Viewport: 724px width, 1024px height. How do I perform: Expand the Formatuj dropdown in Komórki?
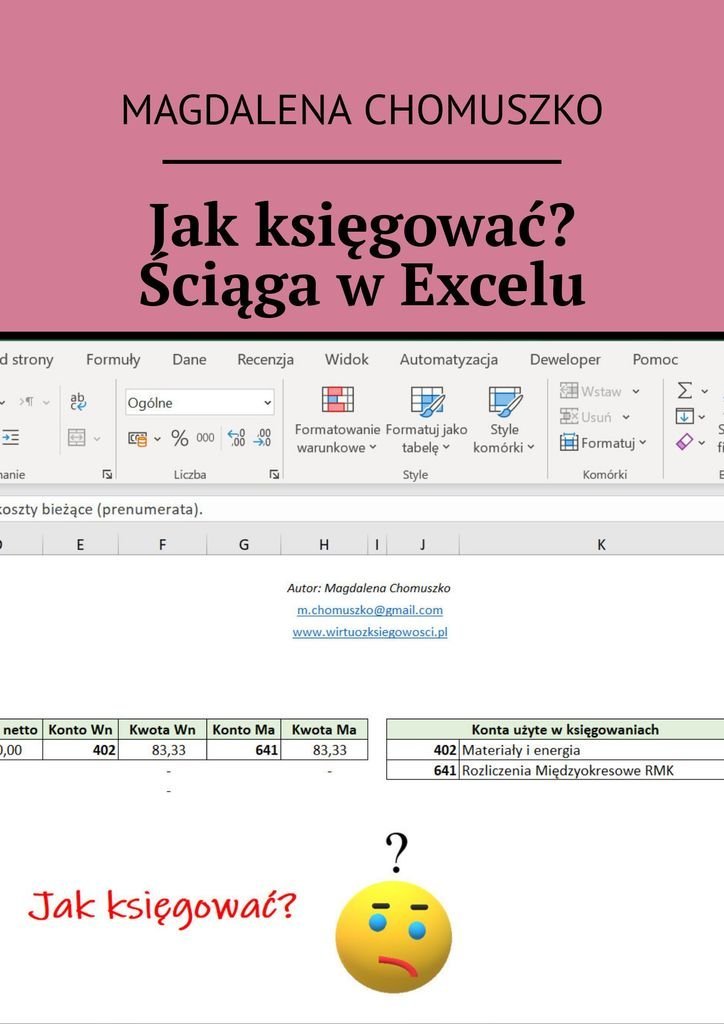pyautogui.click(x=642, y=442)
